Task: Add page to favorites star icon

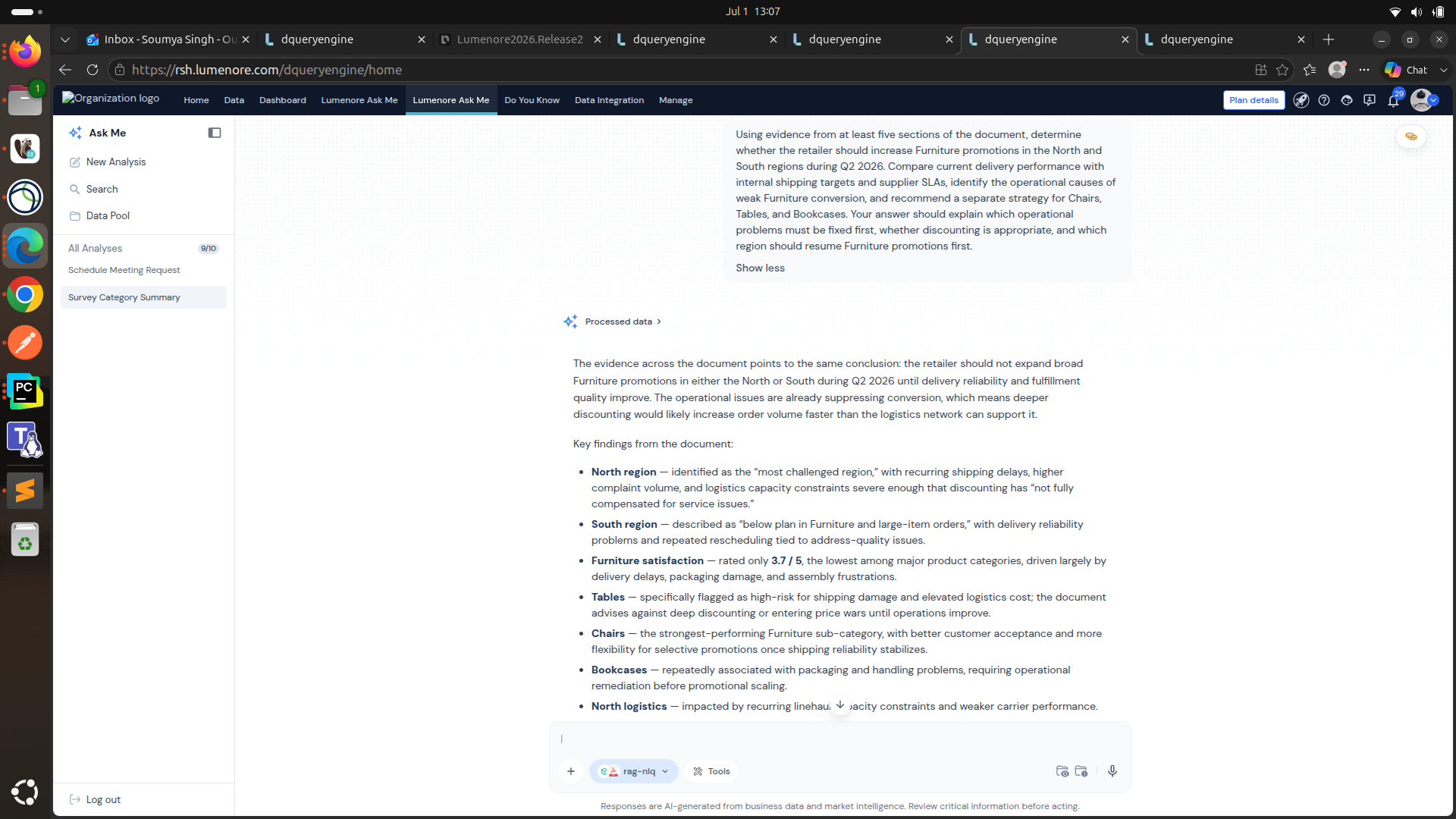Action: click(1282, 70)
